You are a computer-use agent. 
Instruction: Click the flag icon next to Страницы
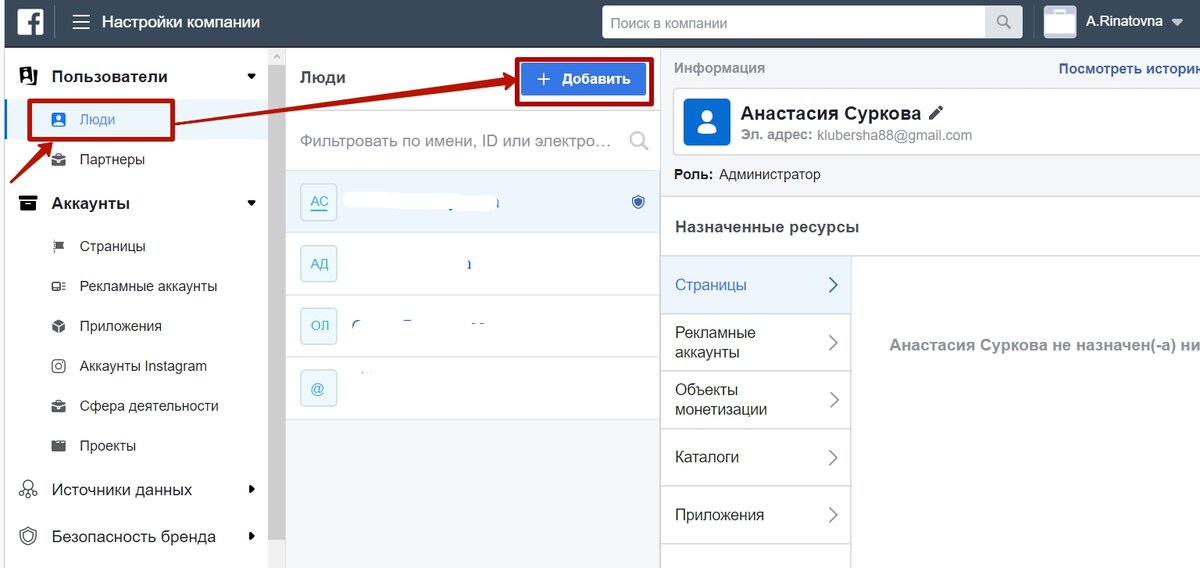click(59, 246)
